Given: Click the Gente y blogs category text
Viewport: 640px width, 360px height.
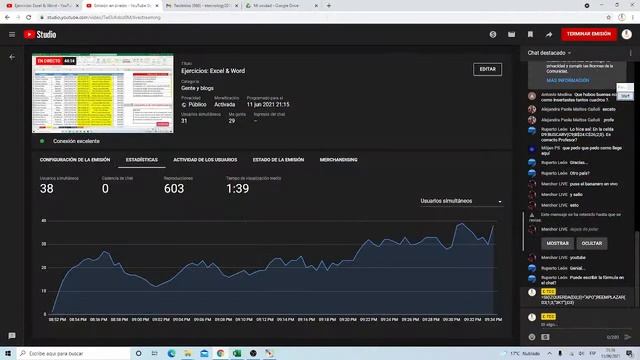Looking at the screenshot, I should (x=197, y=88).
